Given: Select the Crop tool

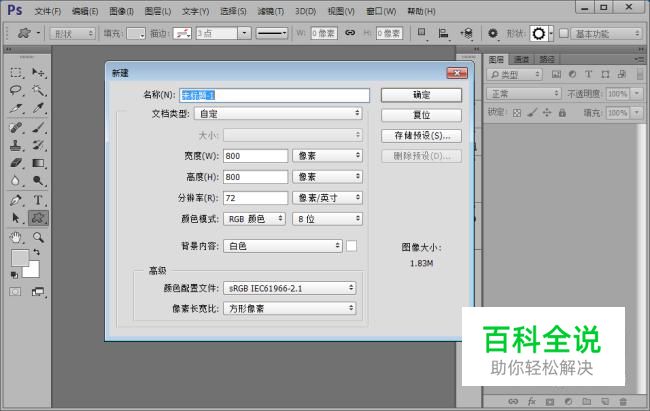Looking at the screenshot, I should (16, 108).
